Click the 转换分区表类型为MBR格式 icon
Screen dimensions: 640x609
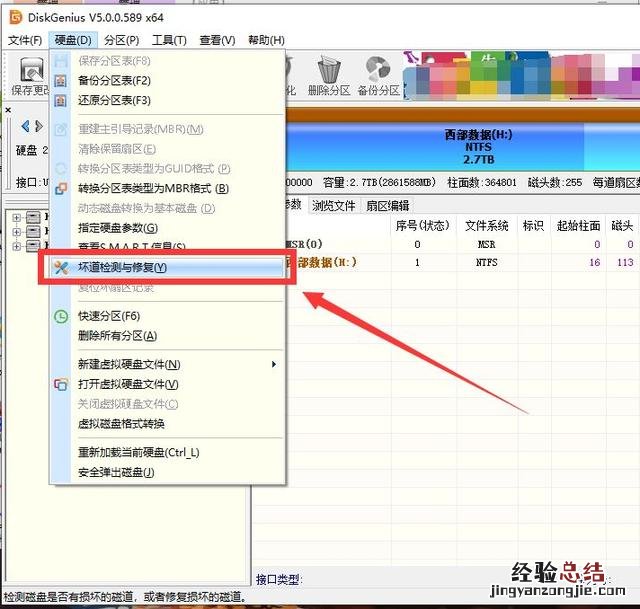point(61,188)
